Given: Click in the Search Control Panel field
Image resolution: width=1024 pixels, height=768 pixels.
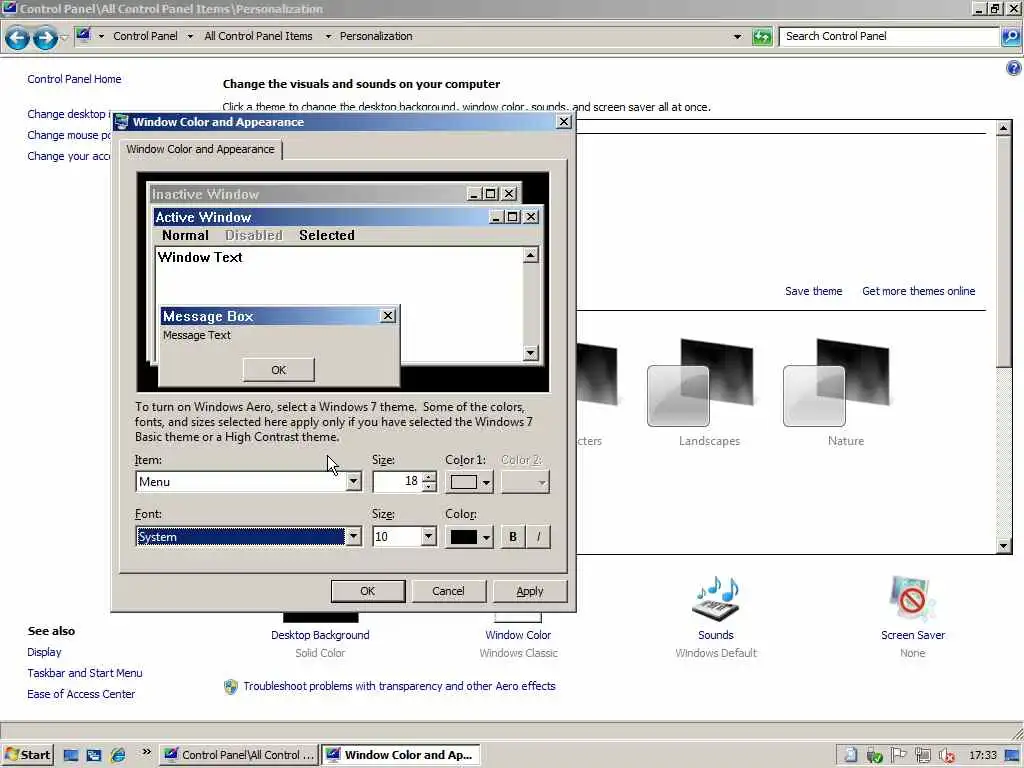Looking at the screenshot, I should (889, 37).
